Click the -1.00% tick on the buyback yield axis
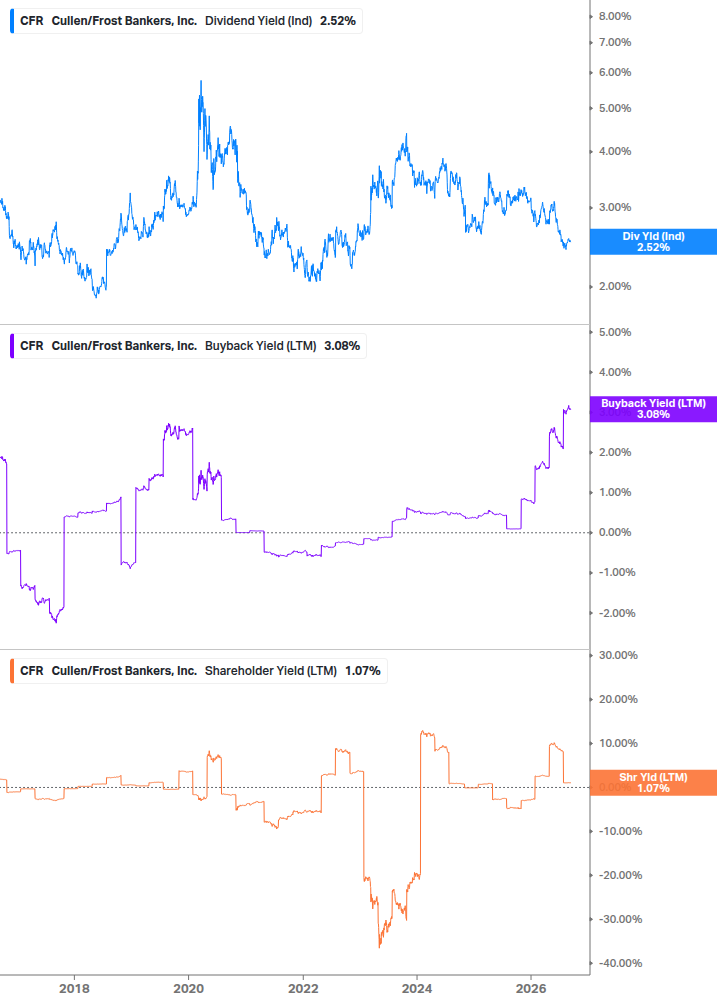Screen dimensions: 717x1005 pos(617,572)
